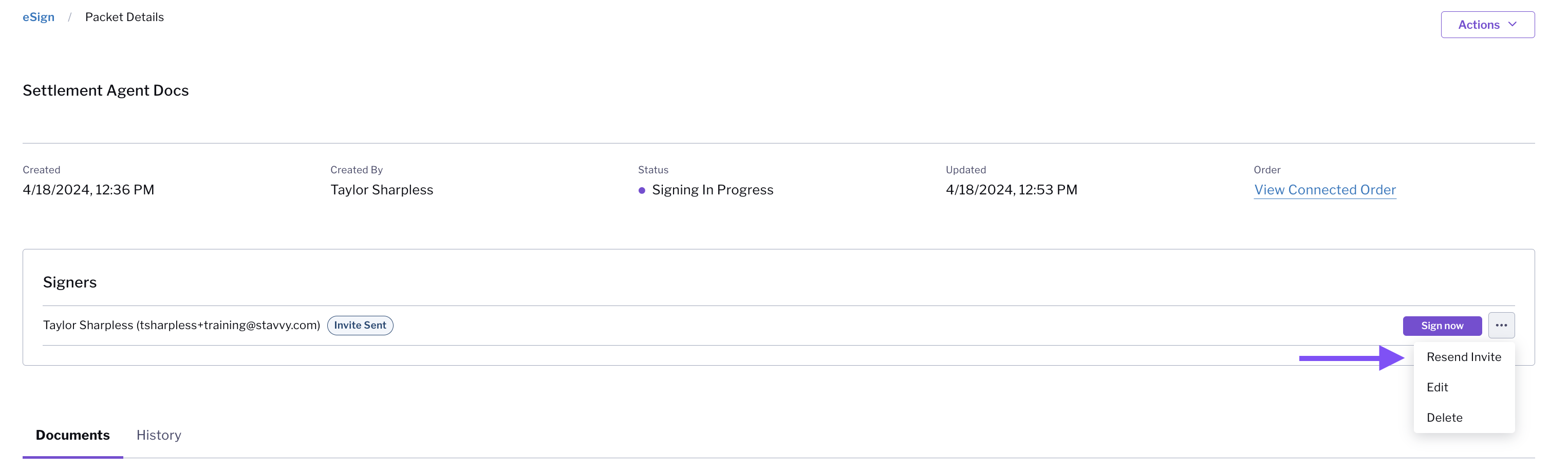The width and height of the screenshot is (1568, 468).
Task: Open the Actions dropdown
Action: pyautogui.click(x=1487, y=24)
